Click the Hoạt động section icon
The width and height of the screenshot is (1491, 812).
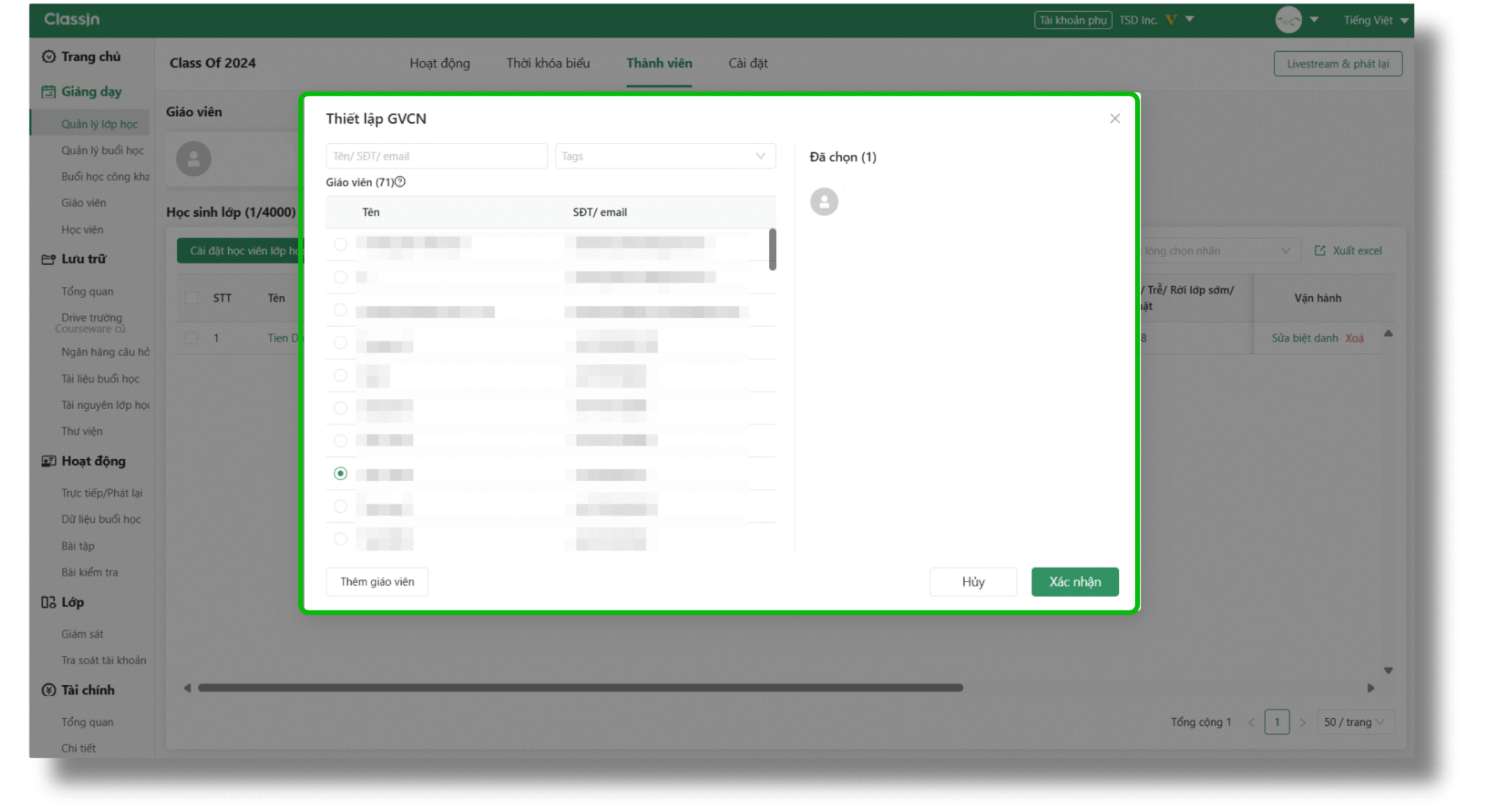click(x=48, y=461)
